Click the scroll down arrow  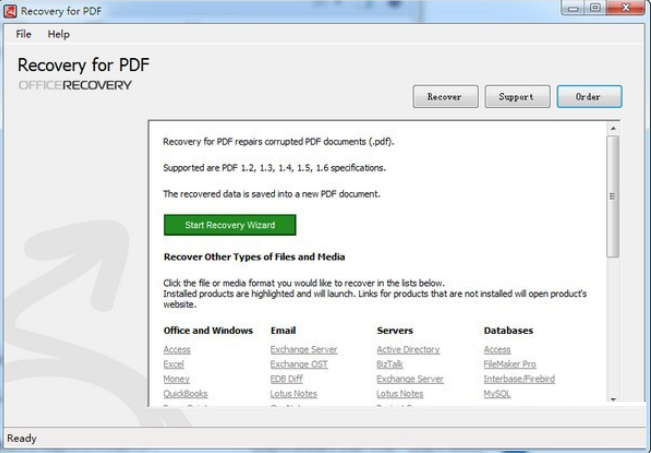[613, 399]
